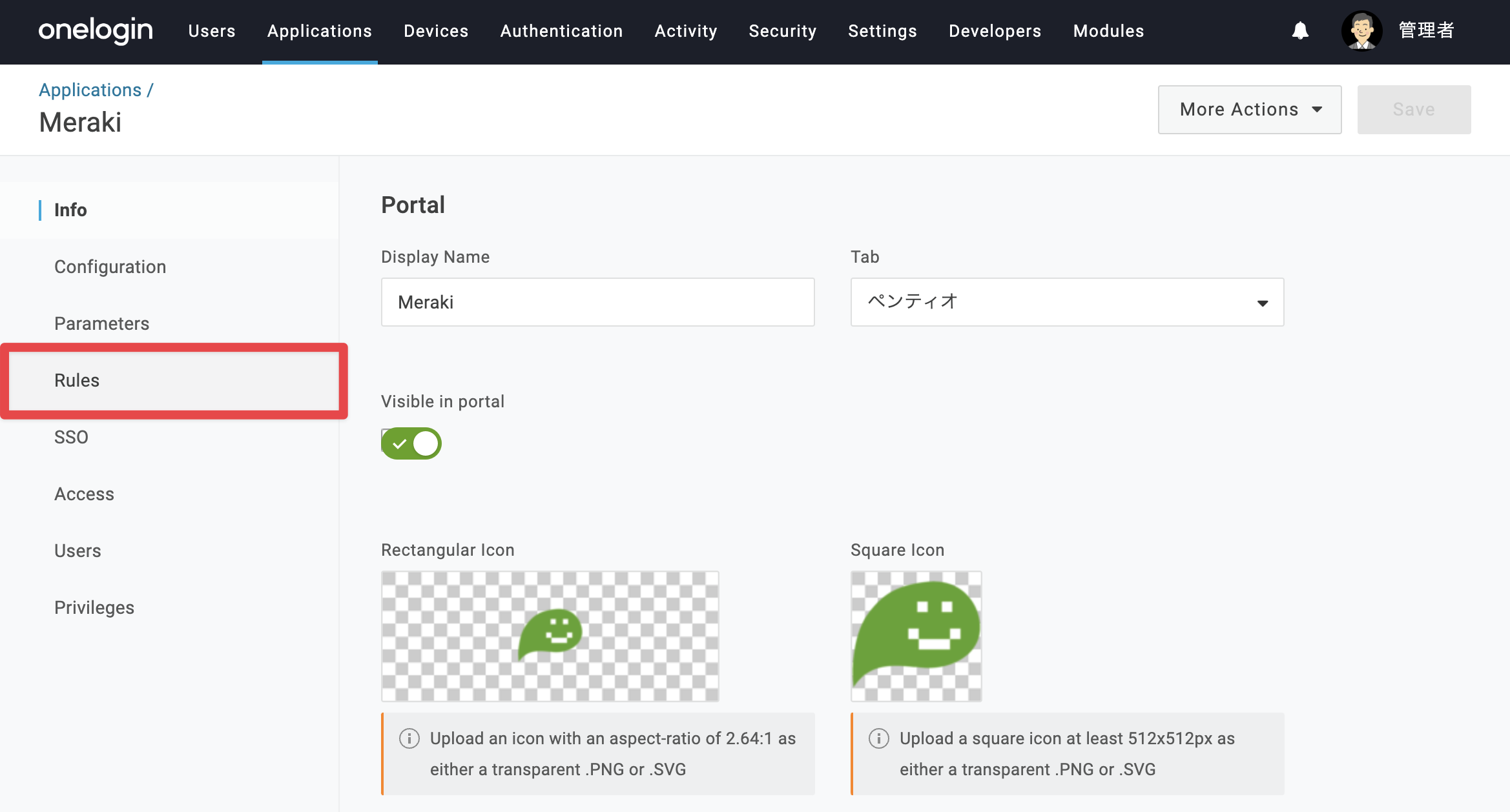Switch to the Privileges side tab
This screenshot has width=1510, height=812.
pos(169,607)
